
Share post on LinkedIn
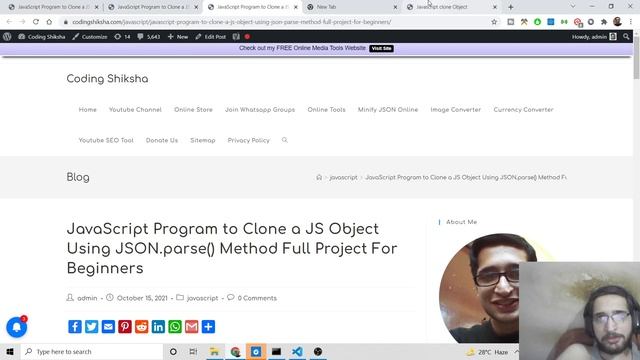pyautogui.click(x=158, y=327)
